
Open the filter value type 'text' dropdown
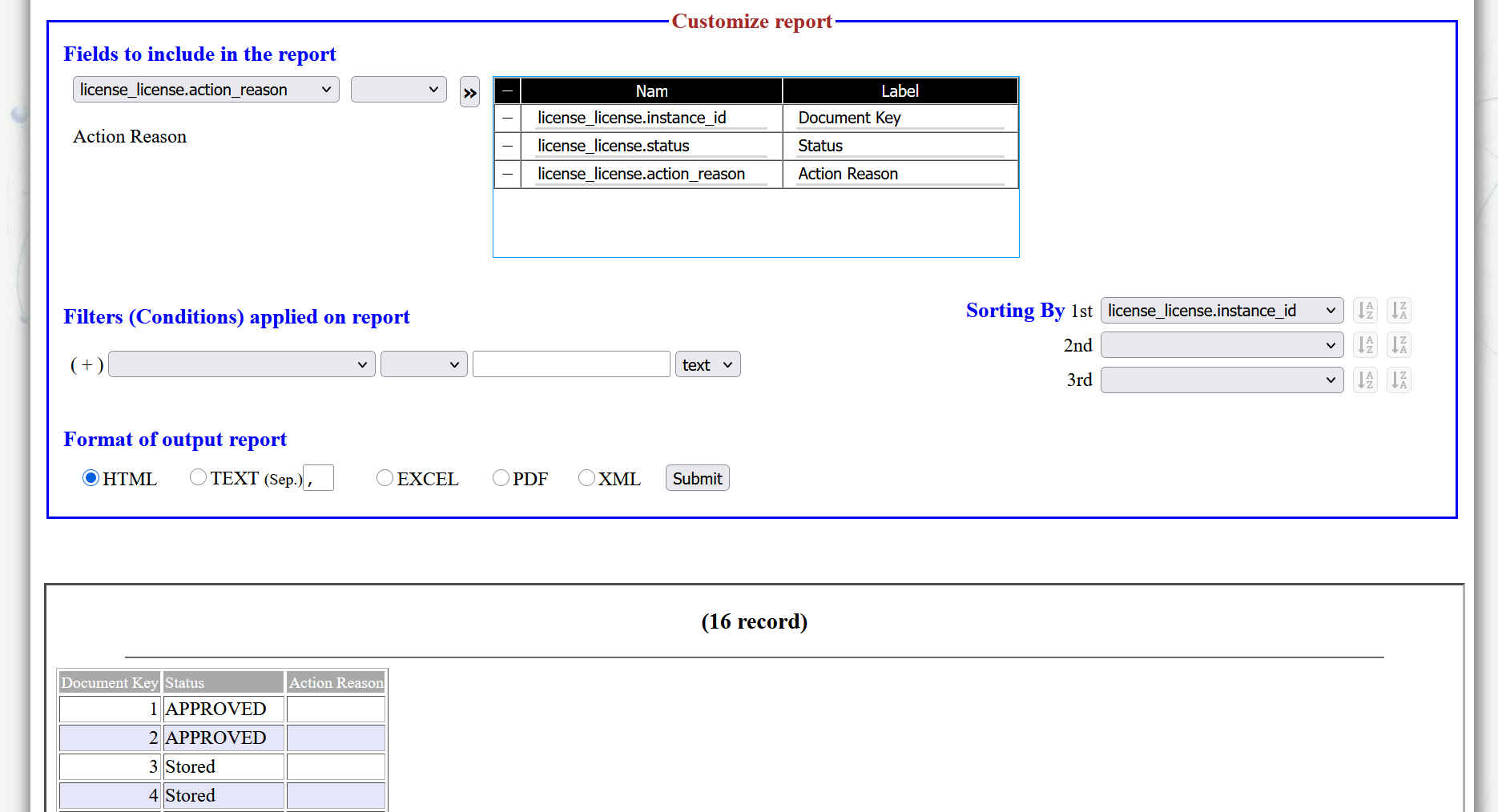[707, 365]
